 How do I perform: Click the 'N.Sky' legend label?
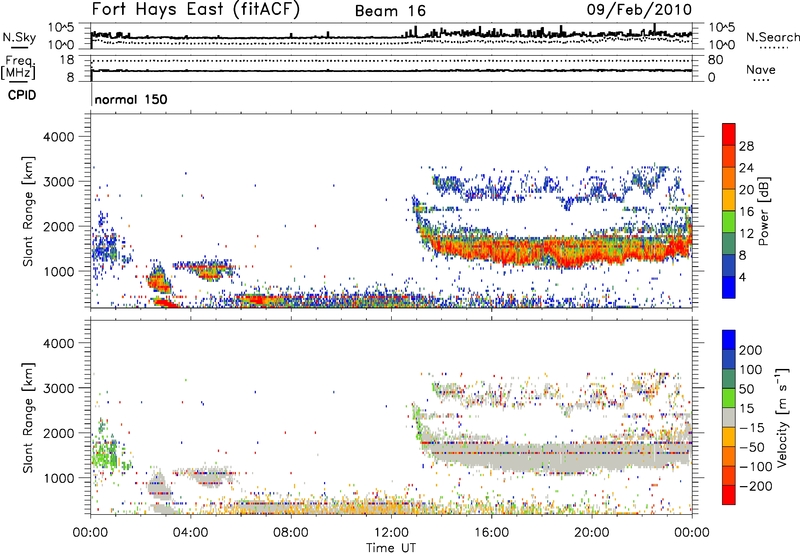[19, 37]
